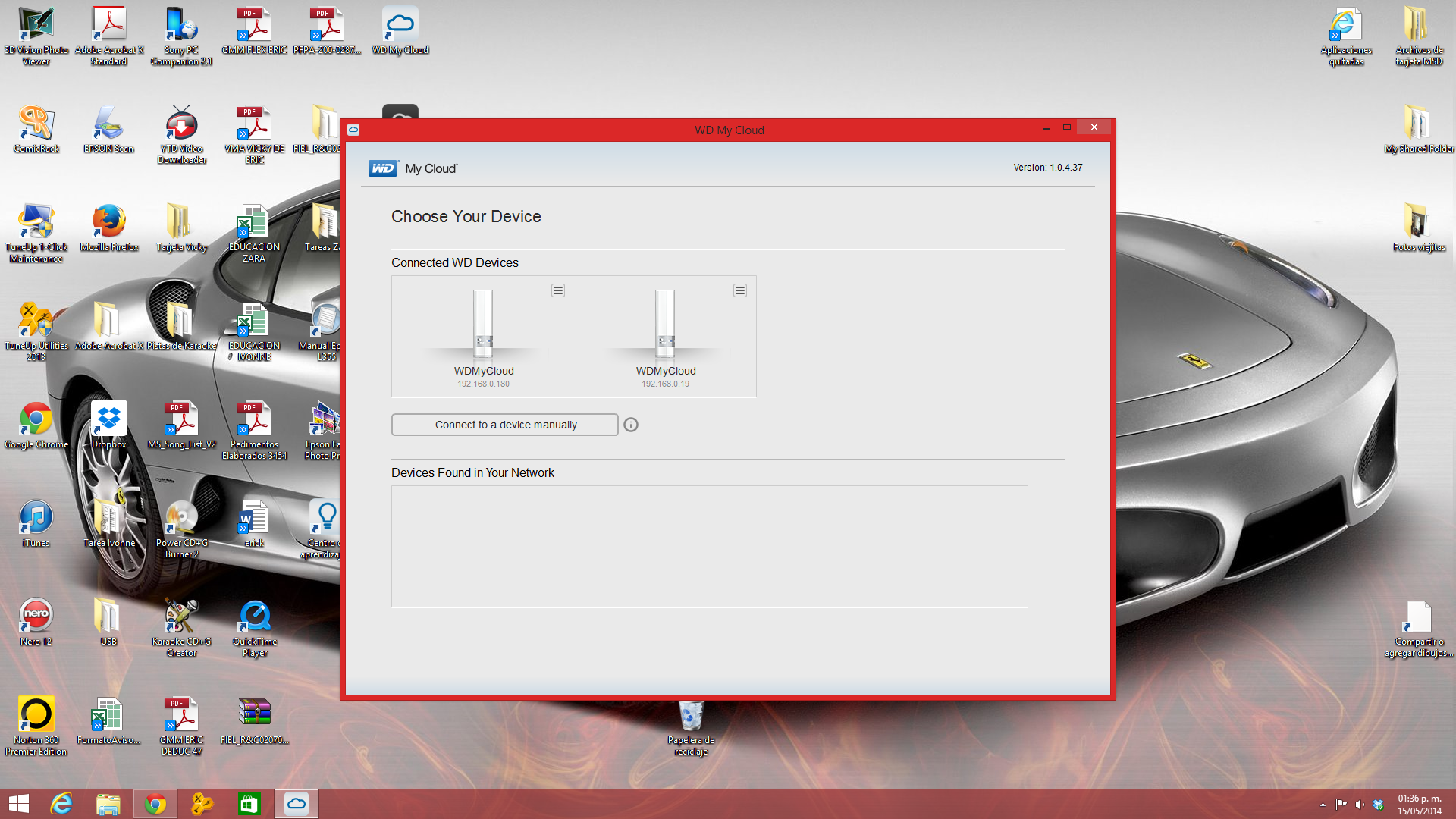The height and width of the screenshot is (819, 1456).
Task: Open 3D Vision Photo Viewer desktop icon
Action: tap(36, 36)
